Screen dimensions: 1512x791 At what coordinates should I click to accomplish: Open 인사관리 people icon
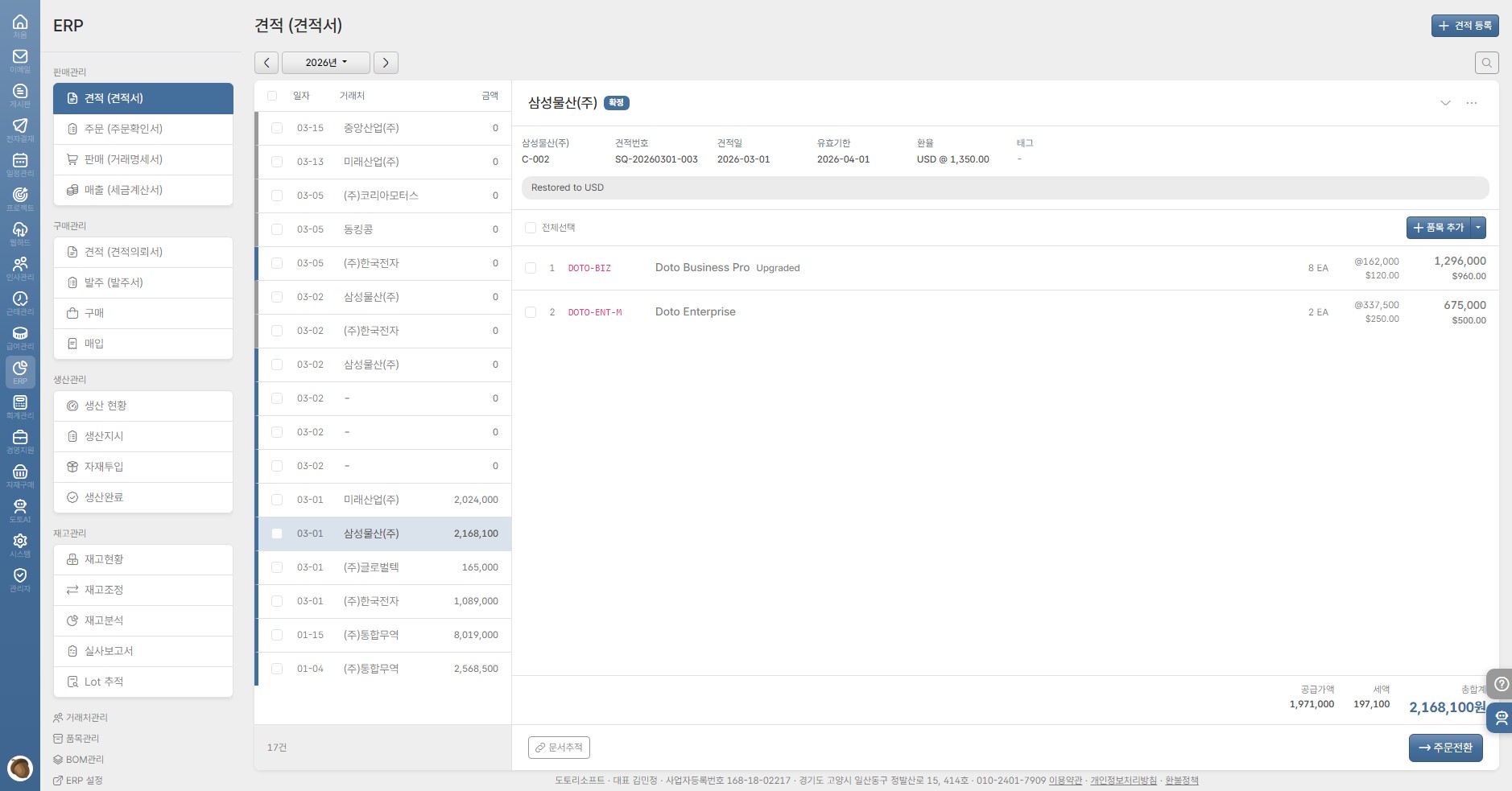pyautogui.click(x=20, y=267)
